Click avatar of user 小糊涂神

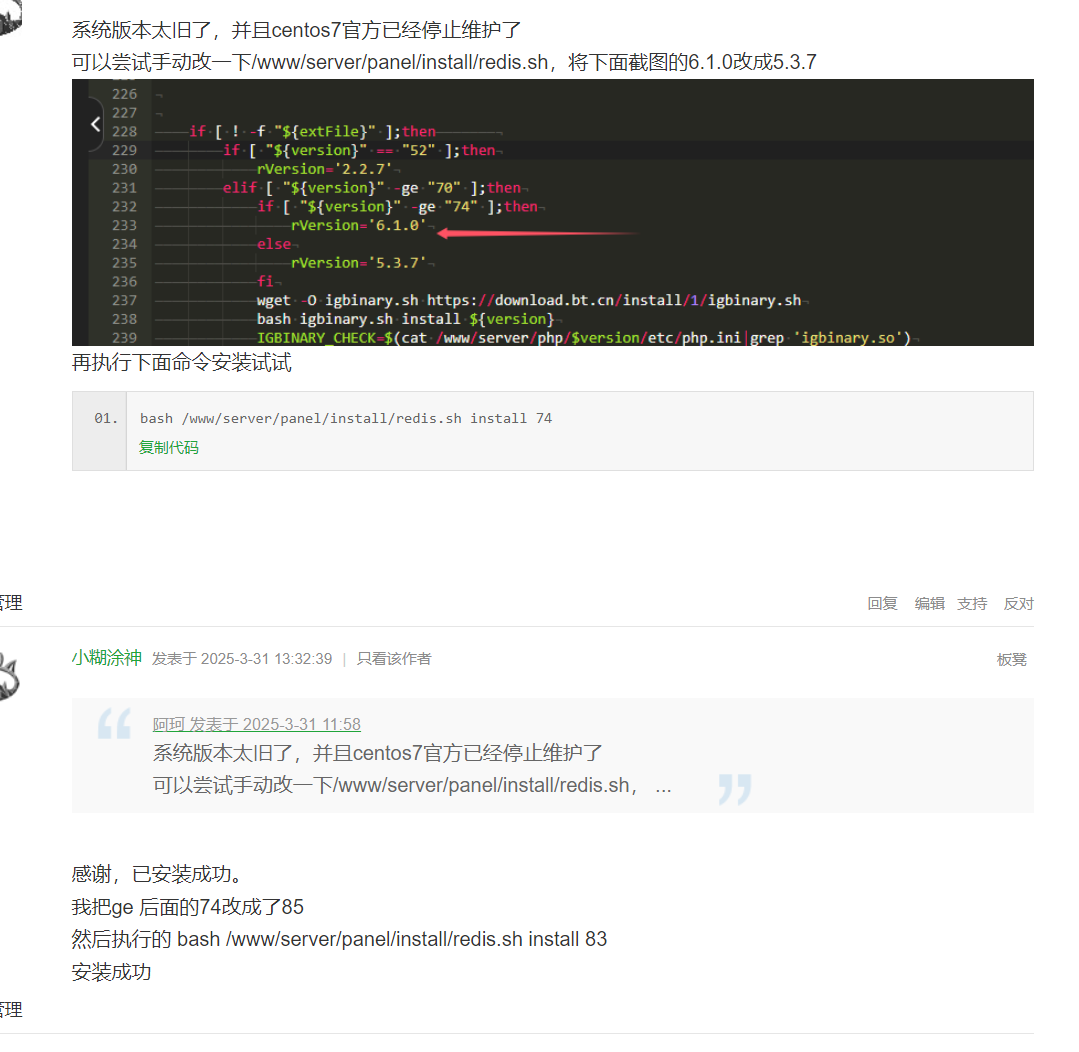(x=8, y=676)
